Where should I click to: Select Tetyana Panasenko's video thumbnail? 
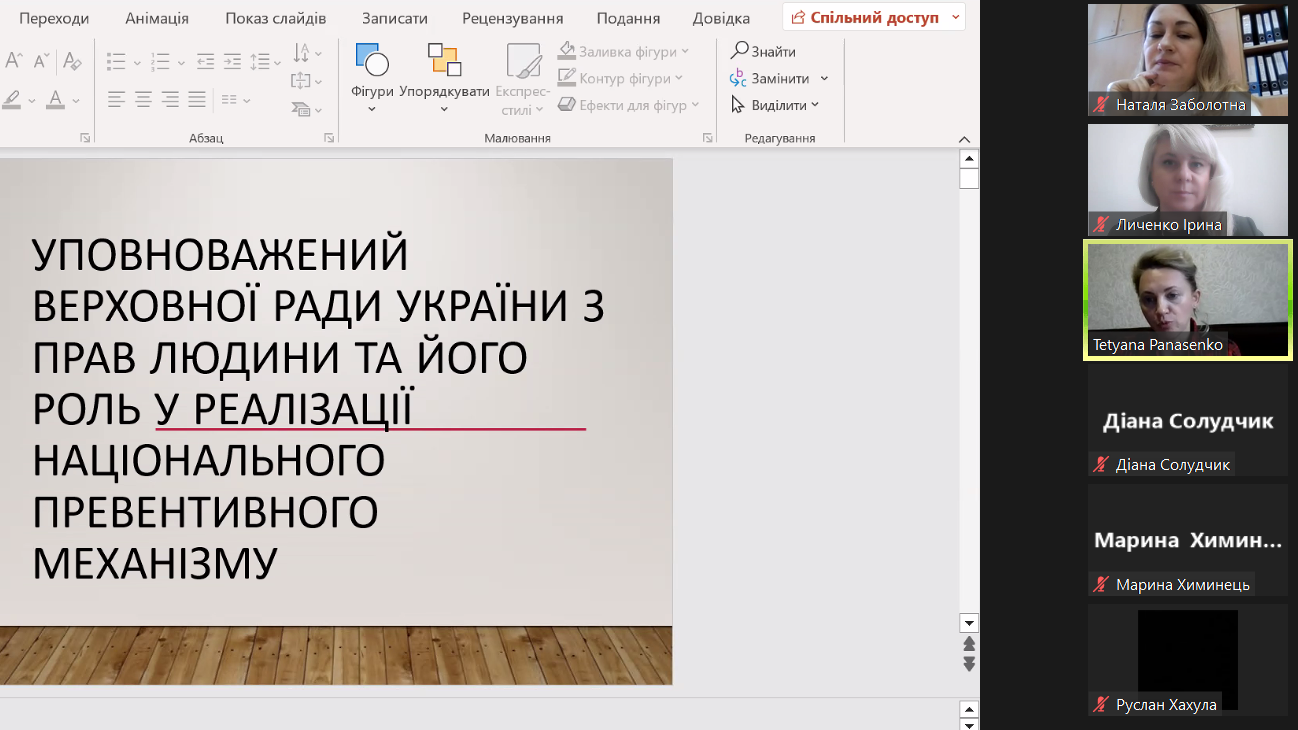coord(1186,300)
